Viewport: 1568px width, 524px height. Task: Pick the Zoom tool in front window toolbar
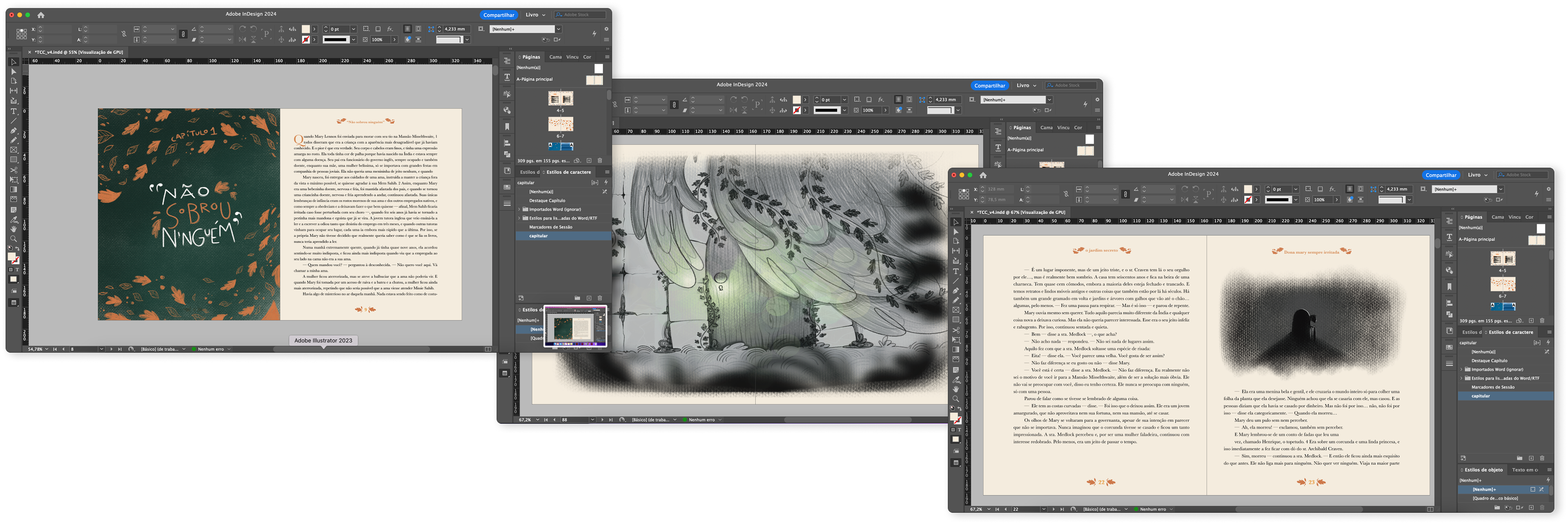point(955,399)
